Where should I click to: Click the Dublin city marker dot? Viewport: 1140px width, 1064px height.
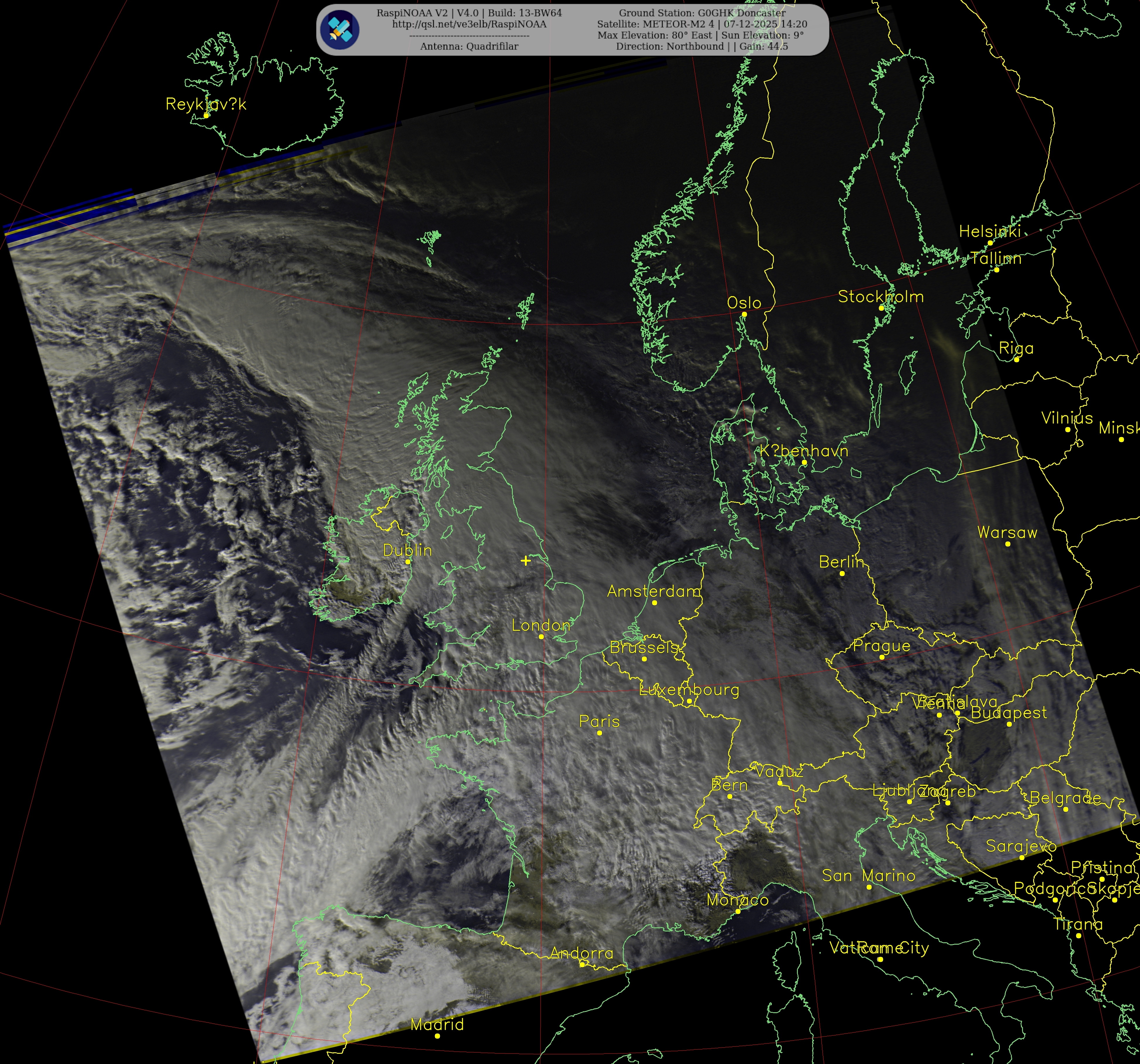408,562
